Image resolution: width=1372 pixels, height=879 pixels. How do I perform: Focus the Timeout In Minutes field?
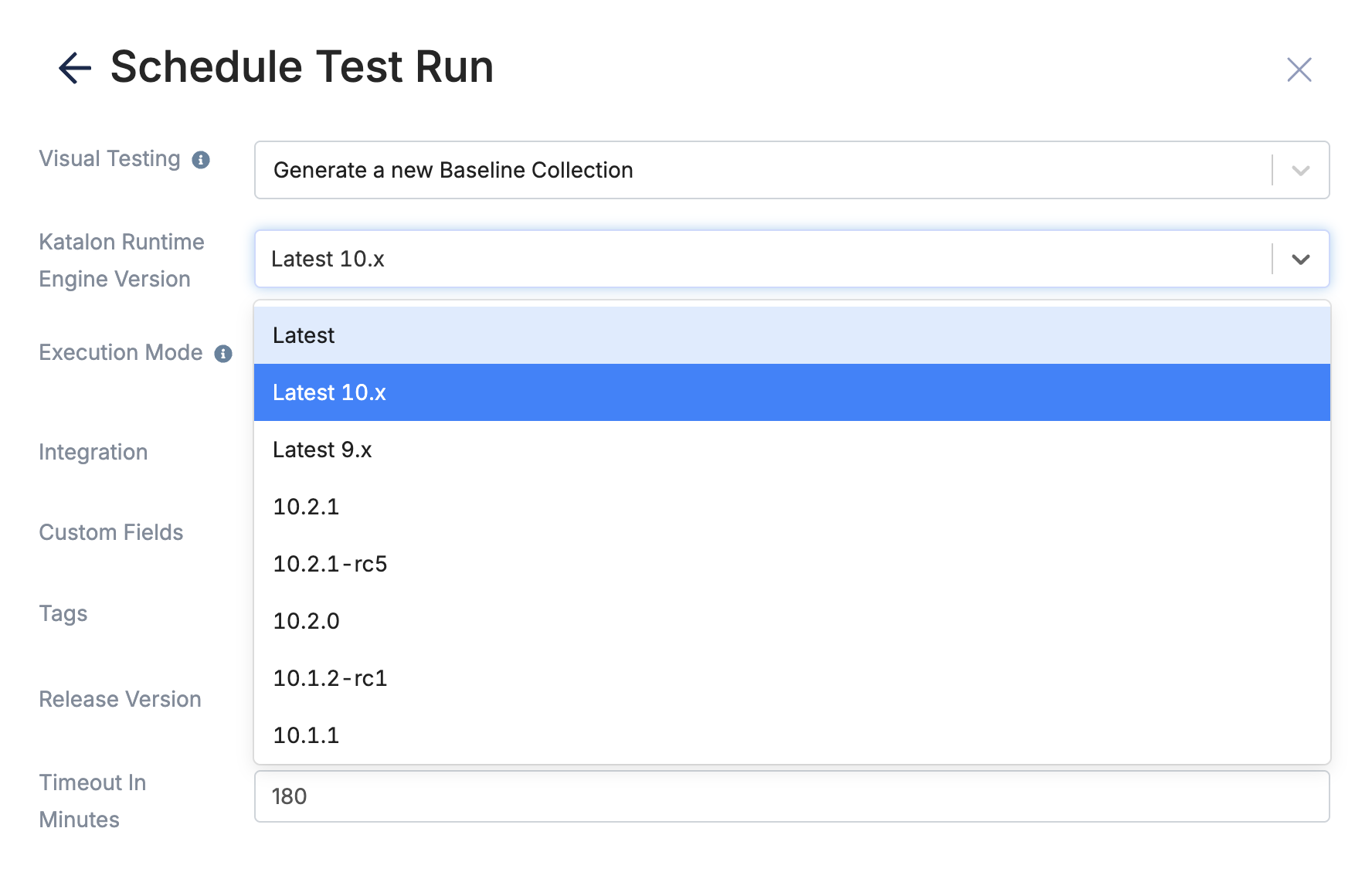pos(792,796)
